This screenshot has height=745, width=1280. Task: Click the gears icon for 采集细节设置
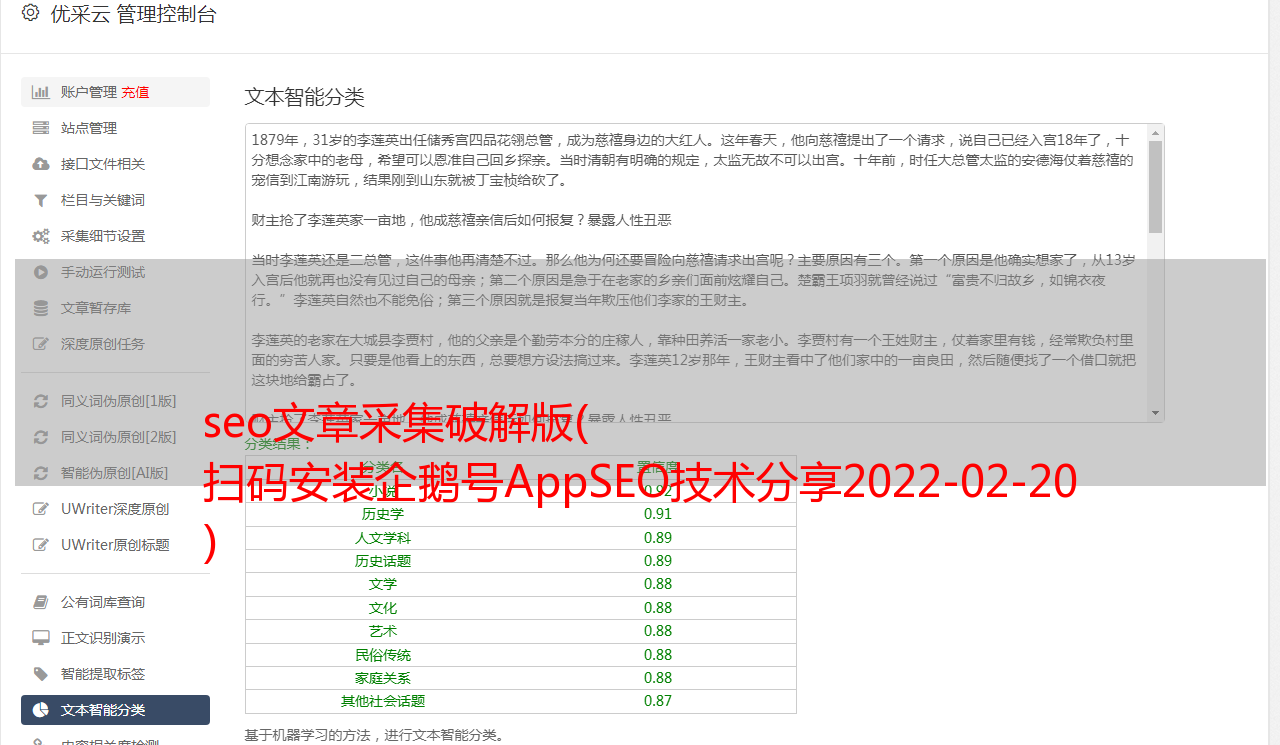pyautogui.click(x=41, y=236)
